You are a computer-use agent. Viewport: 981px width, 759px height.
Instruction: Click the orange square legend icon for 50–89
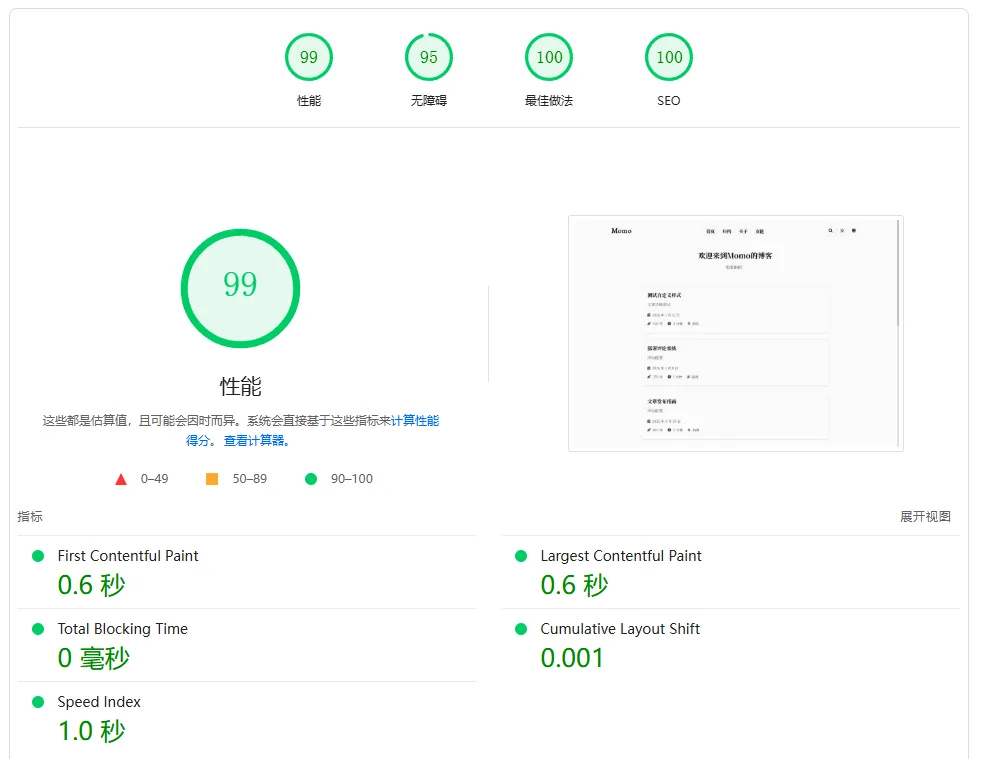click(211, 479)
